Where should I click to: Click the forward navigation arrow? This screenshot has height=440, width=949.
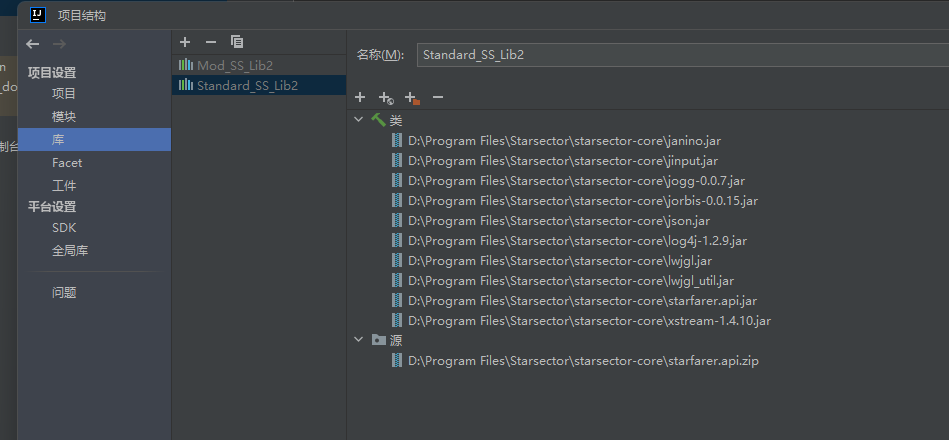[x=59, y=44]
